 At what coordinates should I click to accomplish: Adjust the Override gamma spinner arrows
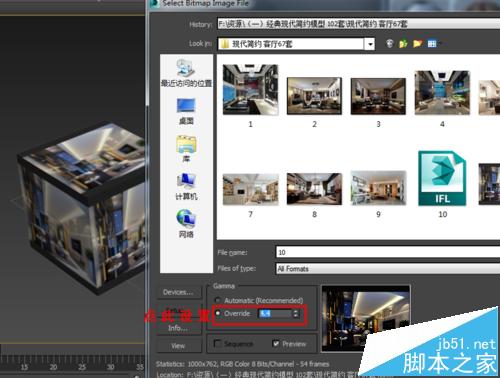[295, 313]
